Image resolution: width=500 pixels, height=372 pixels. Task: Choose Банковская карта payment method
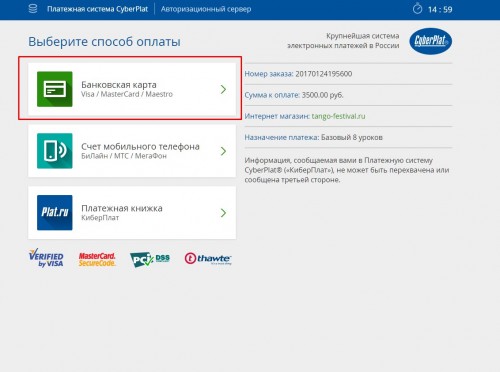coord(132,89)
